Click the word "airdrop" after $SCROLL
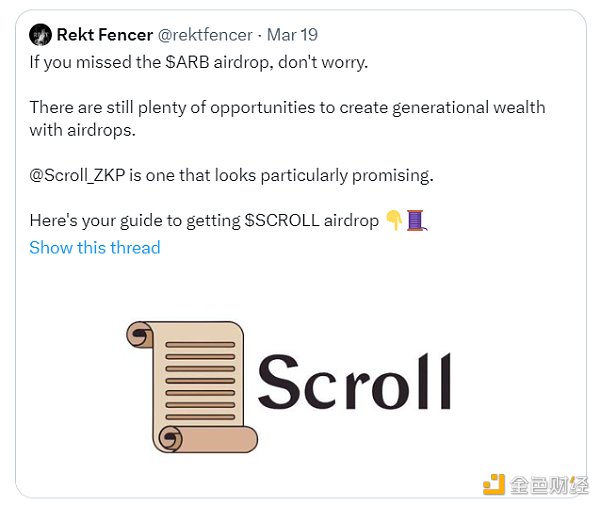The image size is (600, 506). click(351, 221)
